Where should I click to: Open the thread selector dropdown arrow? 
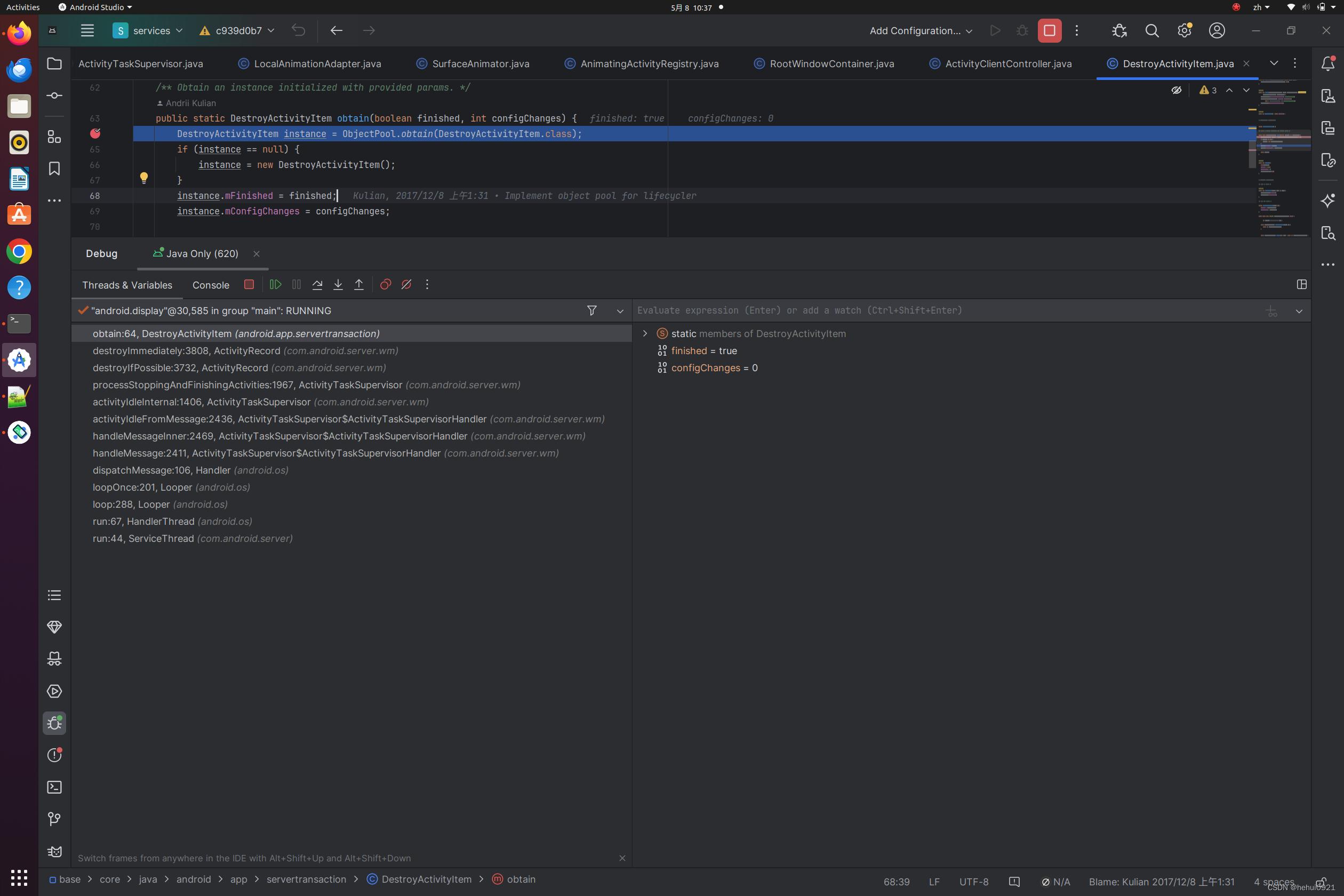coord(620,311)
